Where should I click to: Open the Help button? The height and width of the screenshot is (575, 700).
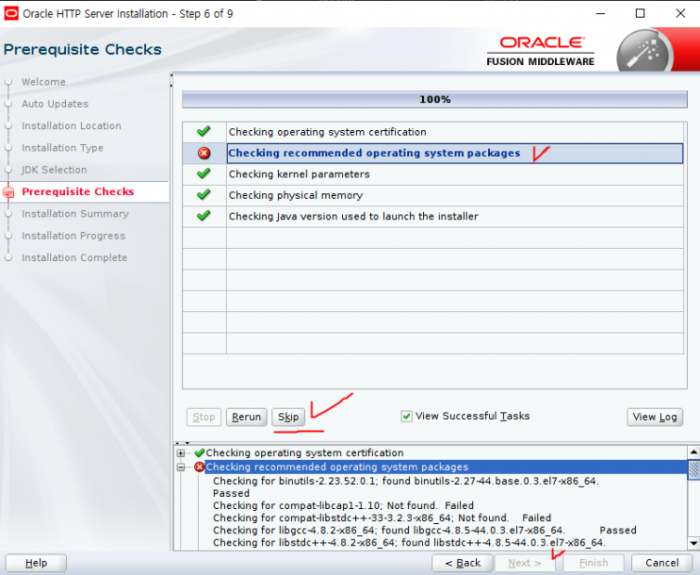click(x=36, y=563)
